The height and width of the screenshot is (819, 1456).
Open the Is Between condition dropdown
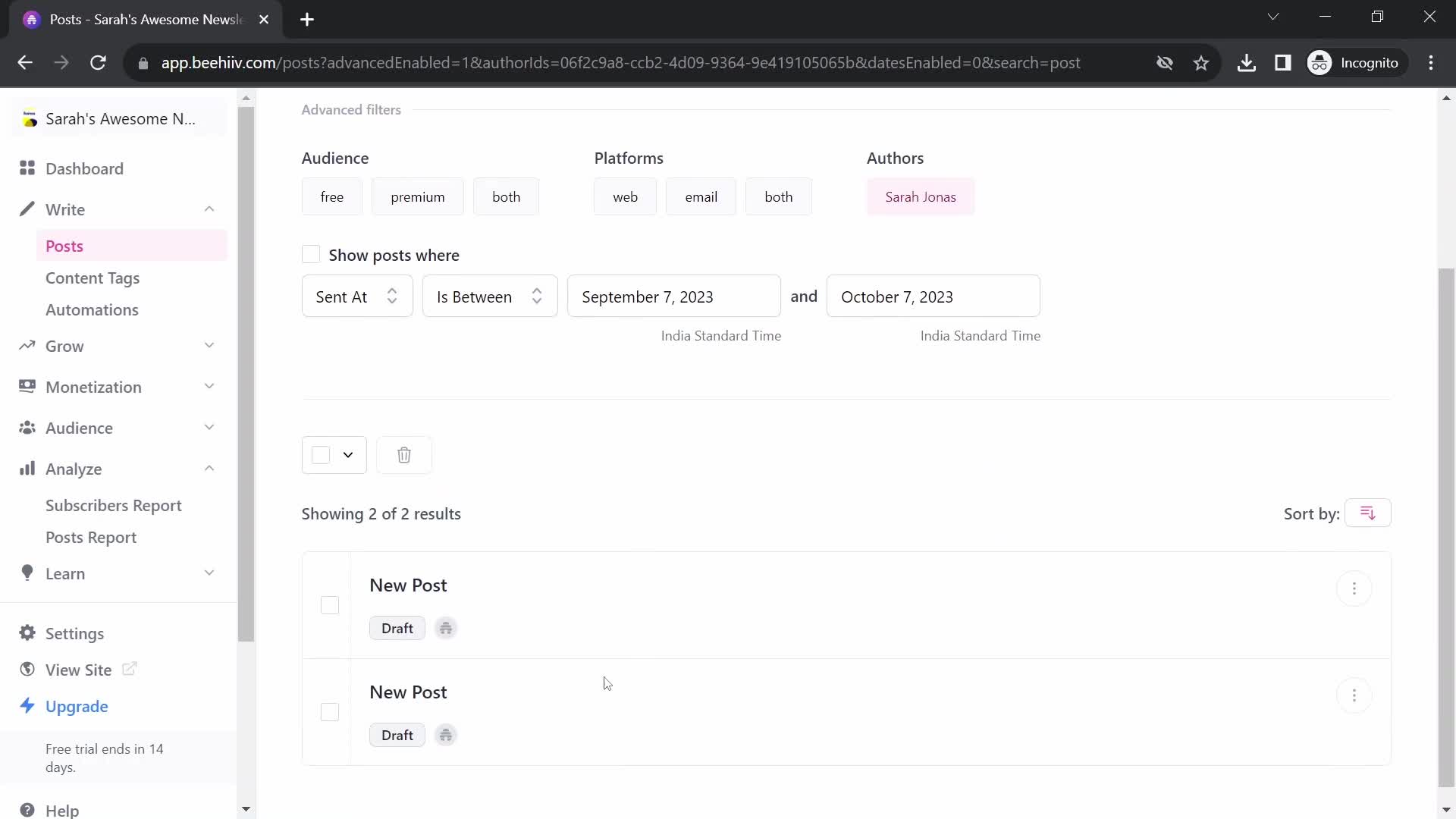[490, 297]
